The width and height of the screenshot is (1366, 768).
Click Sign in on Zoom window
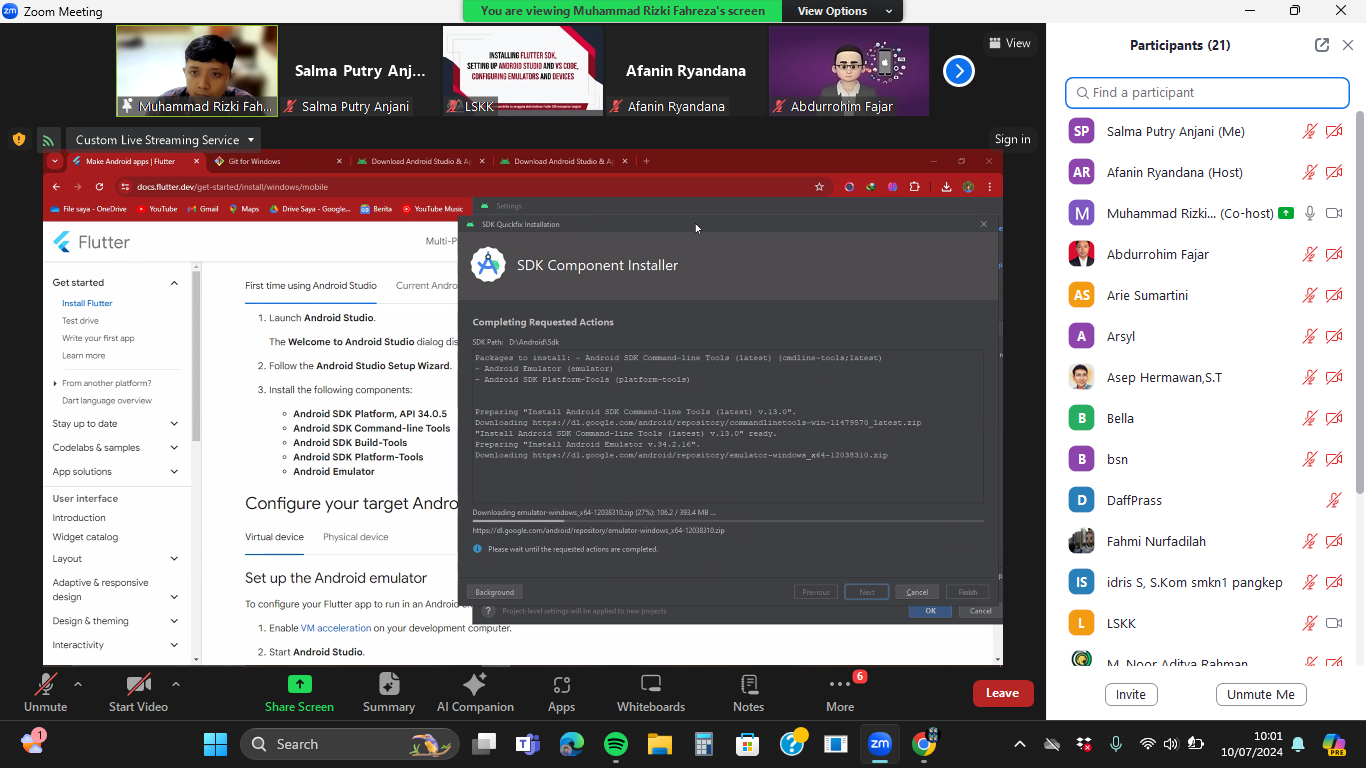point(1012,140)
